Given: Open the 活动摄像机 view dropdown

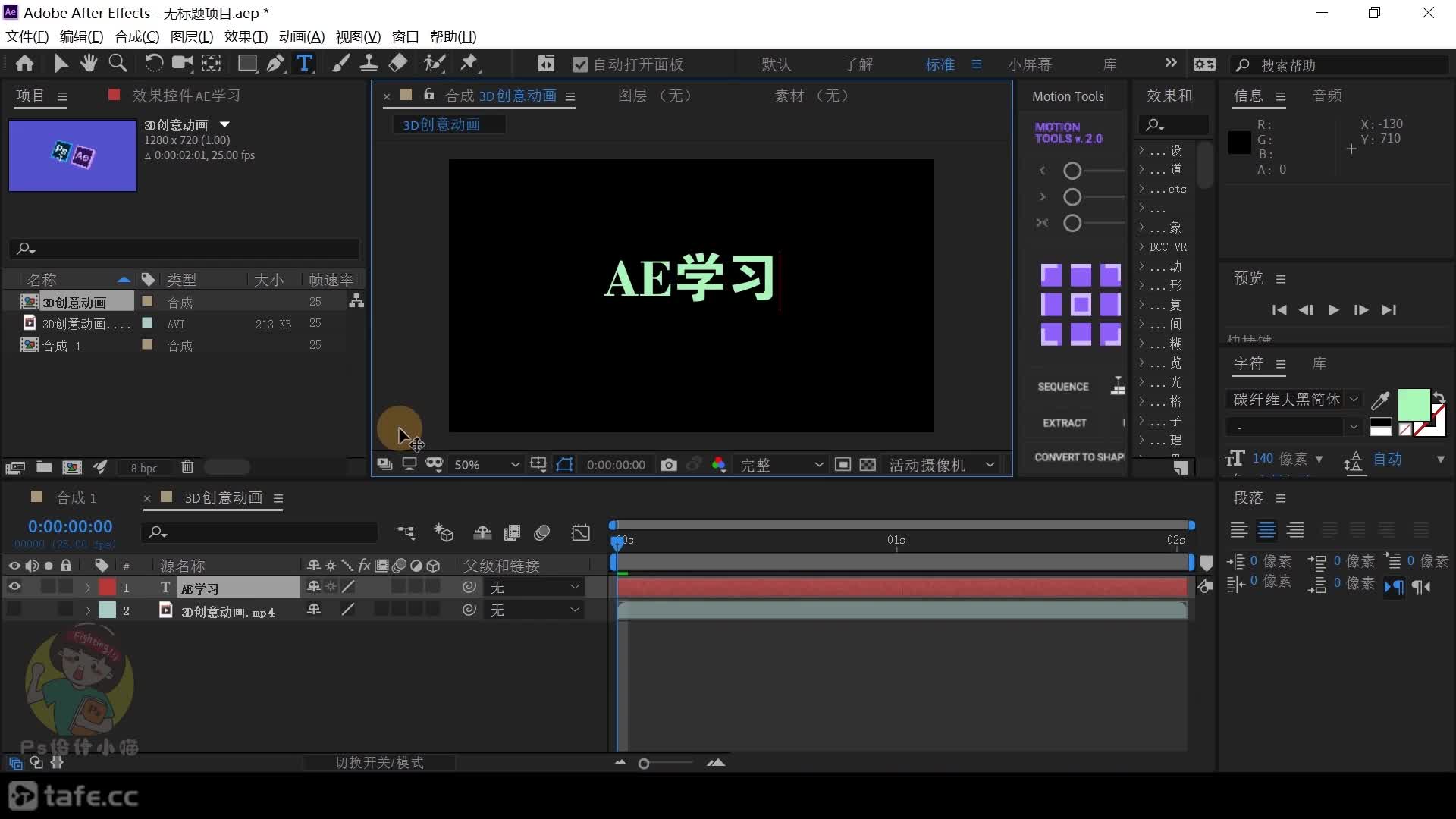Looking at the screenshot, I should [940, 465].
